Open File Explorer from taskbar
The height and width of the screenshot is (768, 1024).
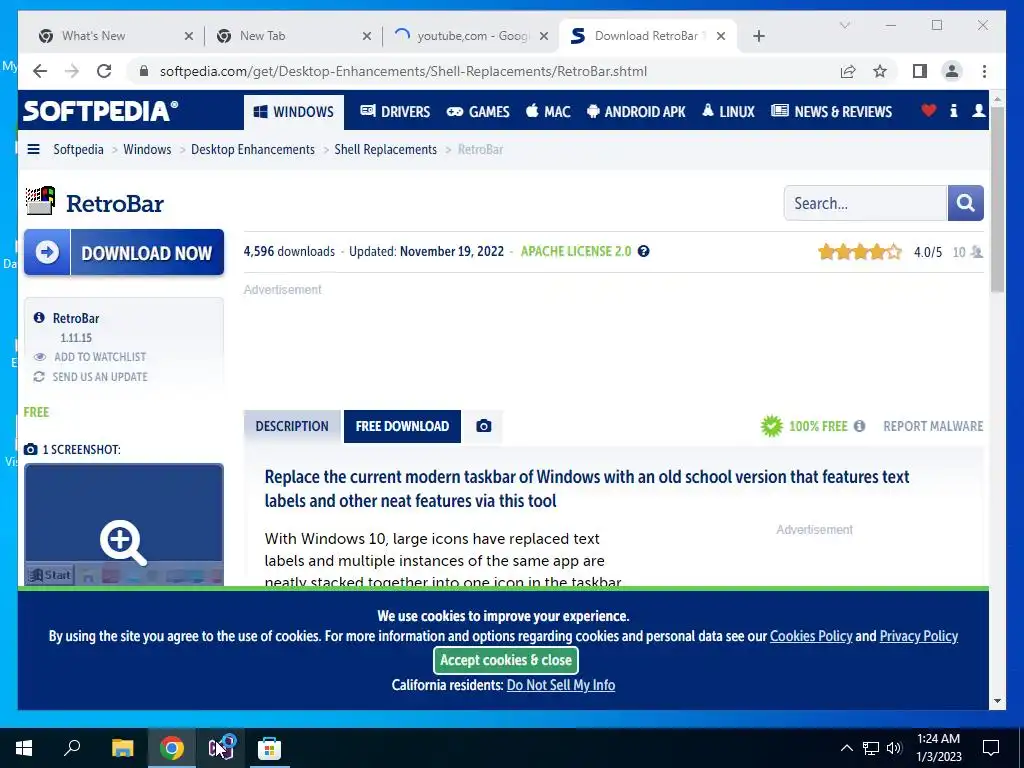tap(122, 748)
